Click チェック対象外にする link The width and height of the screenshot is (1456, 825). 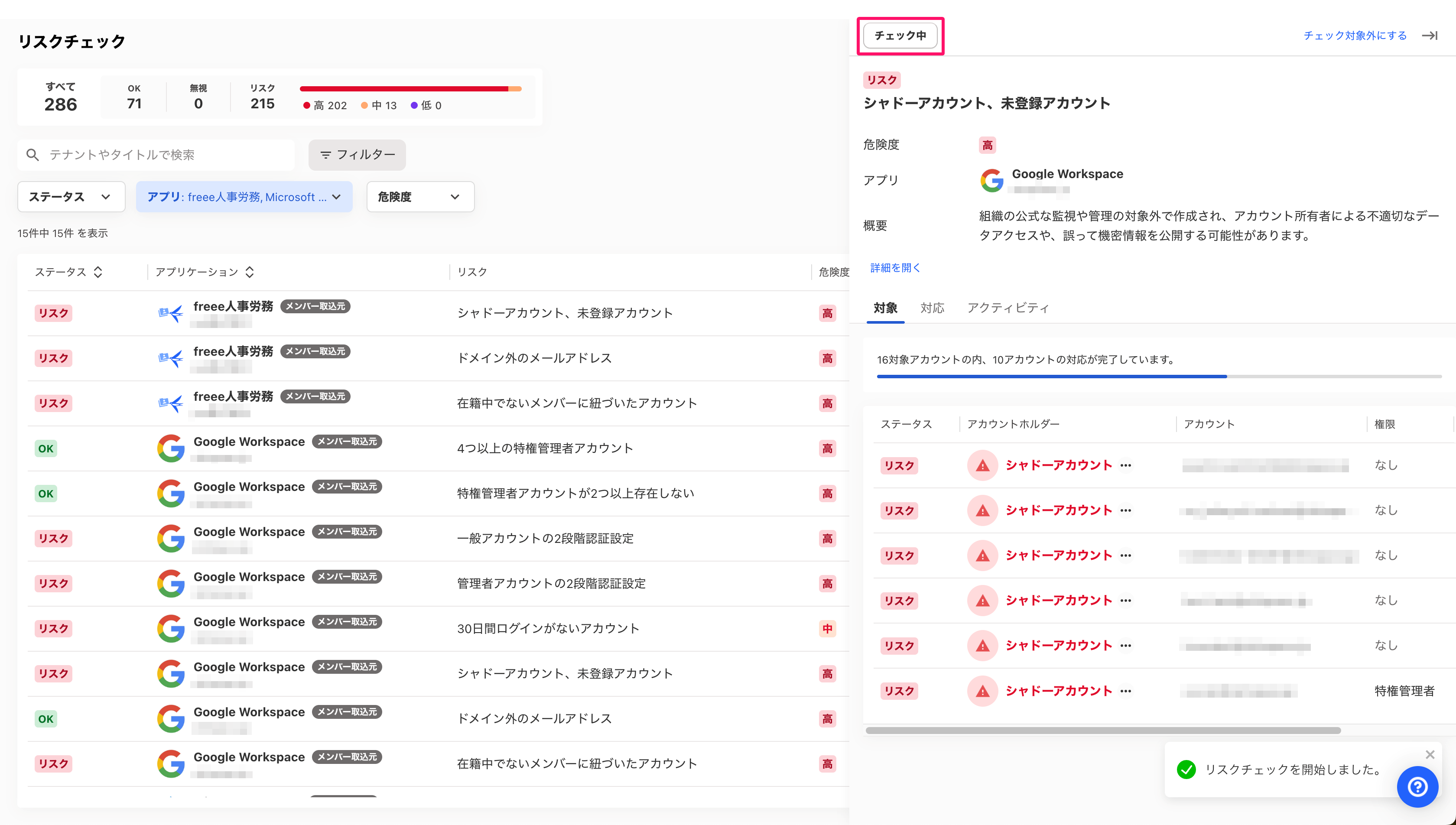click(x=1355, y=36)
